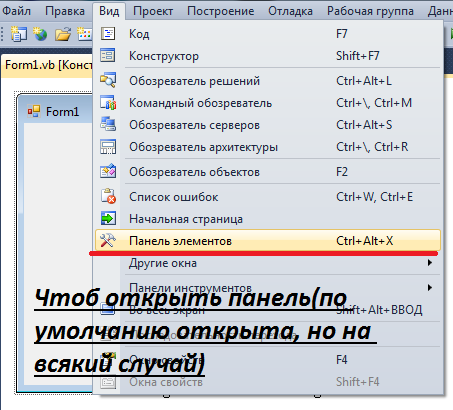Click the Конструктор designer icon
453x410 pixels.
108,56
